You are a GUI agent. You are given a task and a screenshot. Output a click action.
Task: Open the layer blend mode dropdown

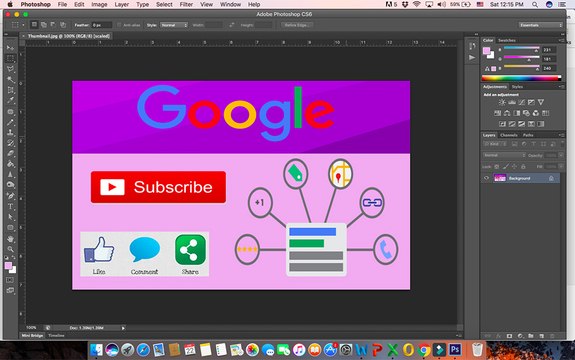(x=504, y=155)
